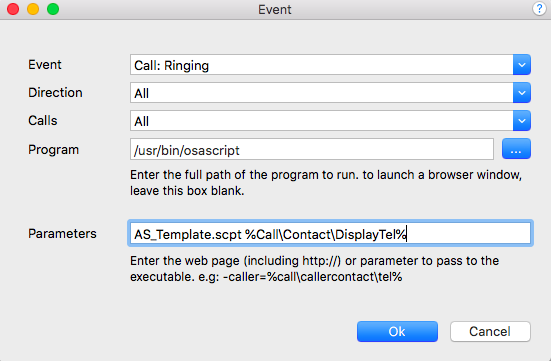
Task: Close the Event window with red button
Action: [13, 9]
